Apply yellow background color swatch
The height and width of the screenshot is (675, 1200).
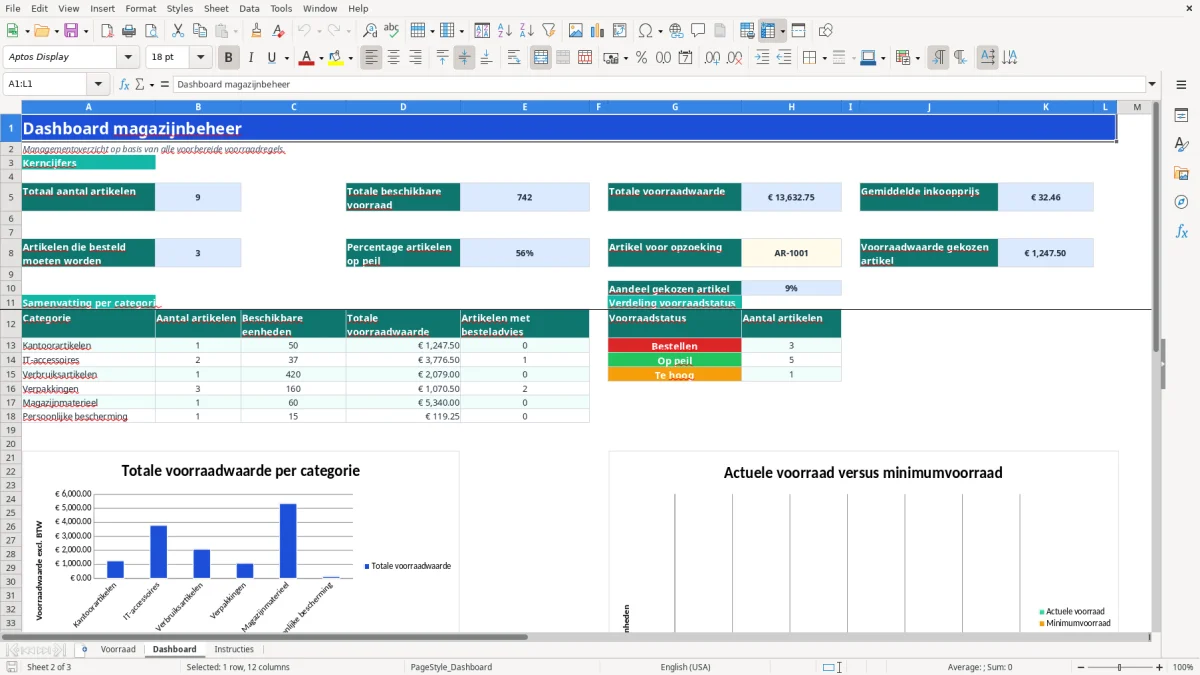336,57
